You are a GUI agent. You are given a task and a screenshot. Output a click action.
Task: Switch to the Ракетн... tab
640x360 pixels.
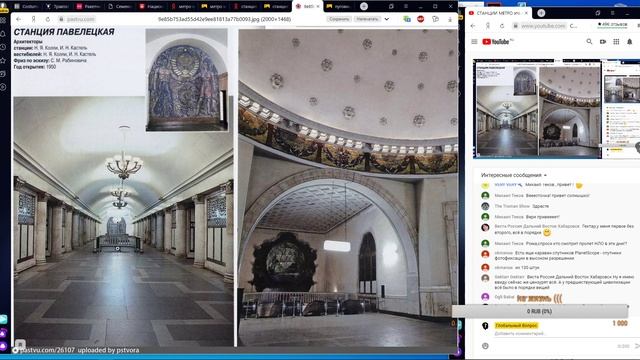tap(89, 7)
